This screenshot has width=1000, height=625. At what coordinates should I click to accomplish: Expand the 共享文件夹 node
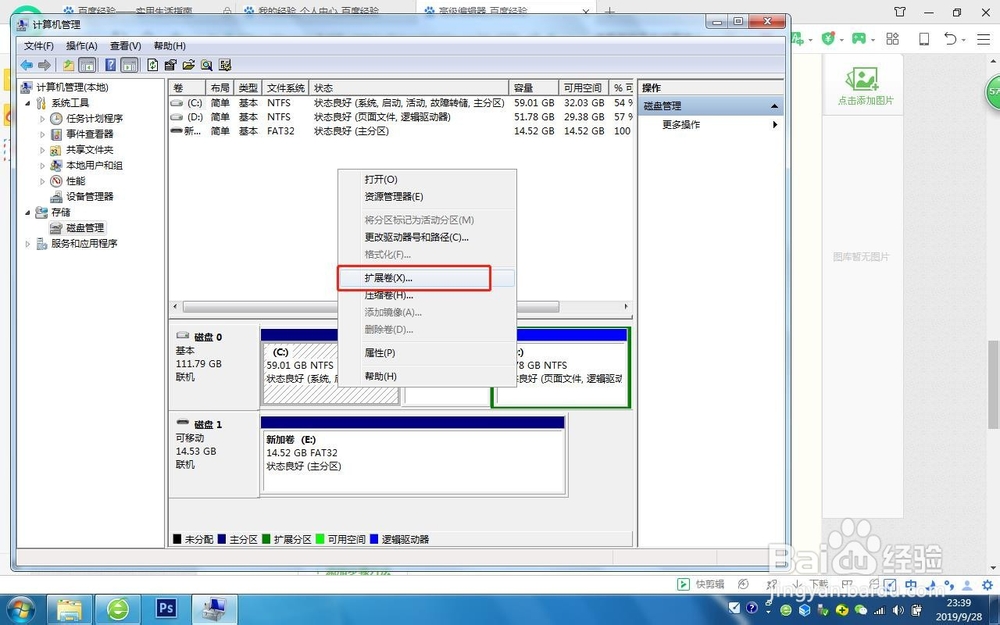click(43, 150)
